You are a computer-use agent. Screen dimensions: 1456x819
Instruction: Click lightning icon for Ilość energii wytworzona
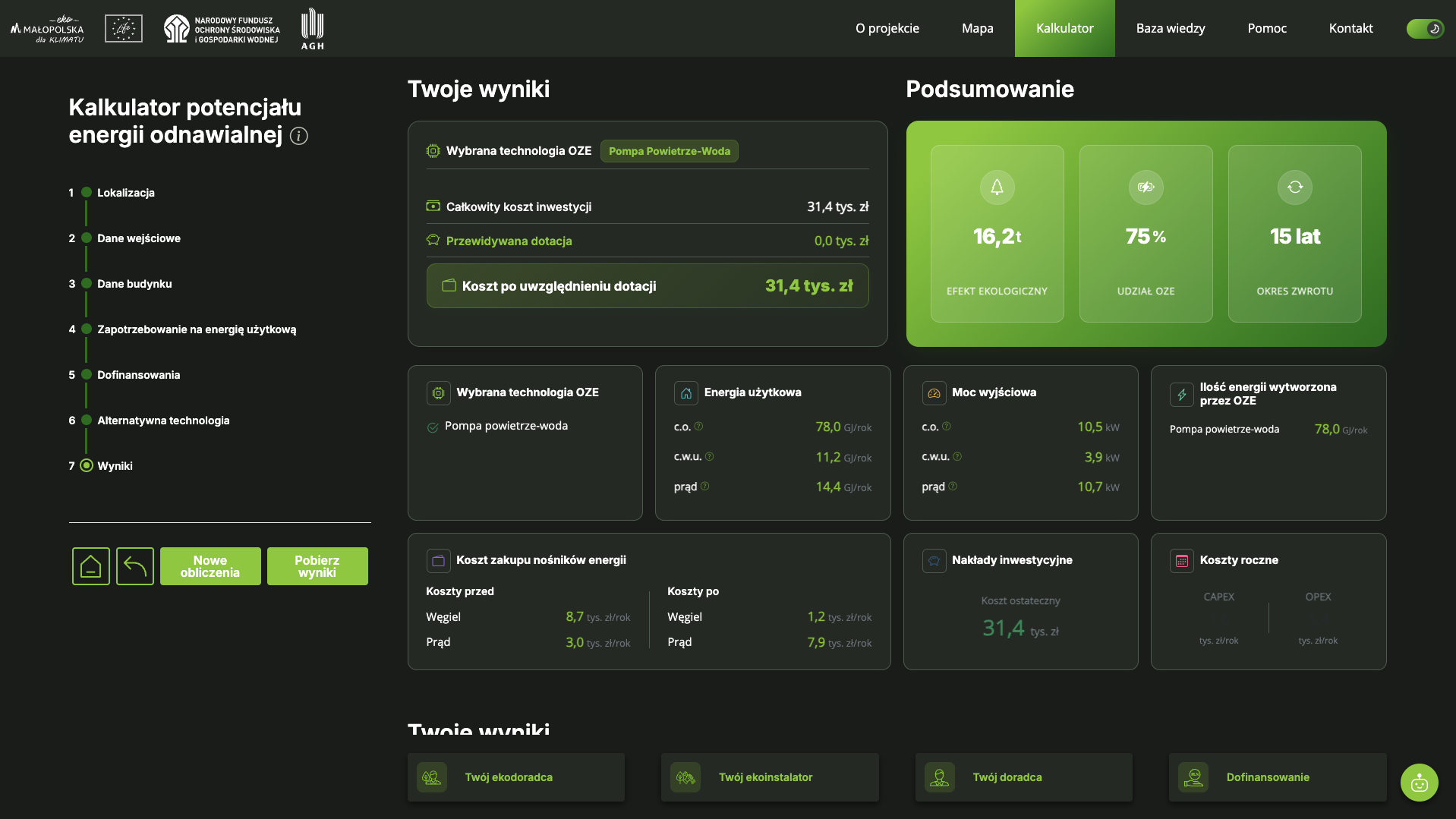1181,394
